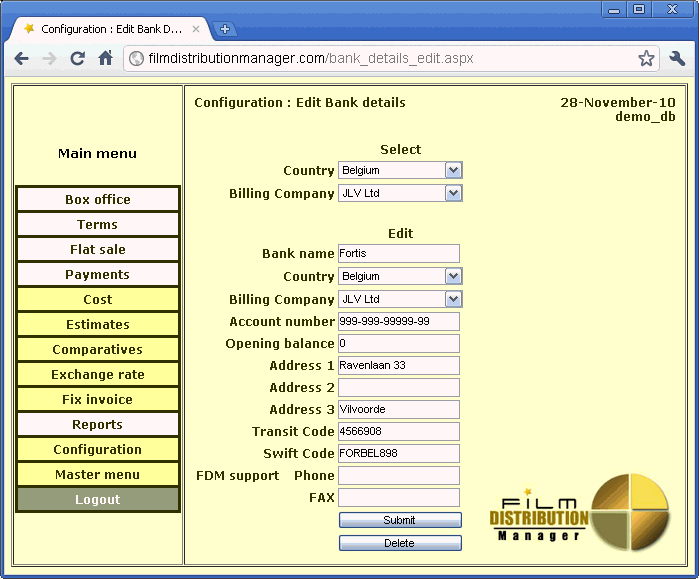Open Box office from main menu
This screenshot has height=579, width=699.
pos(98,199)
